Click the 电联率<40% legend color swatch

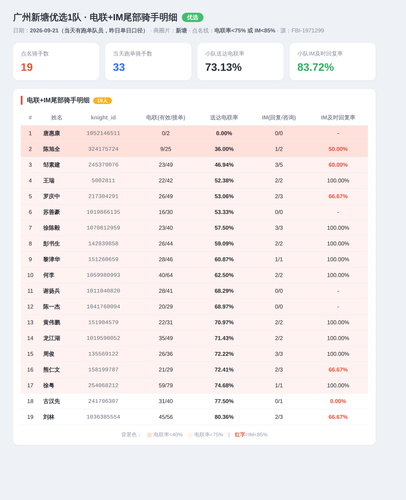click(149, 435)
